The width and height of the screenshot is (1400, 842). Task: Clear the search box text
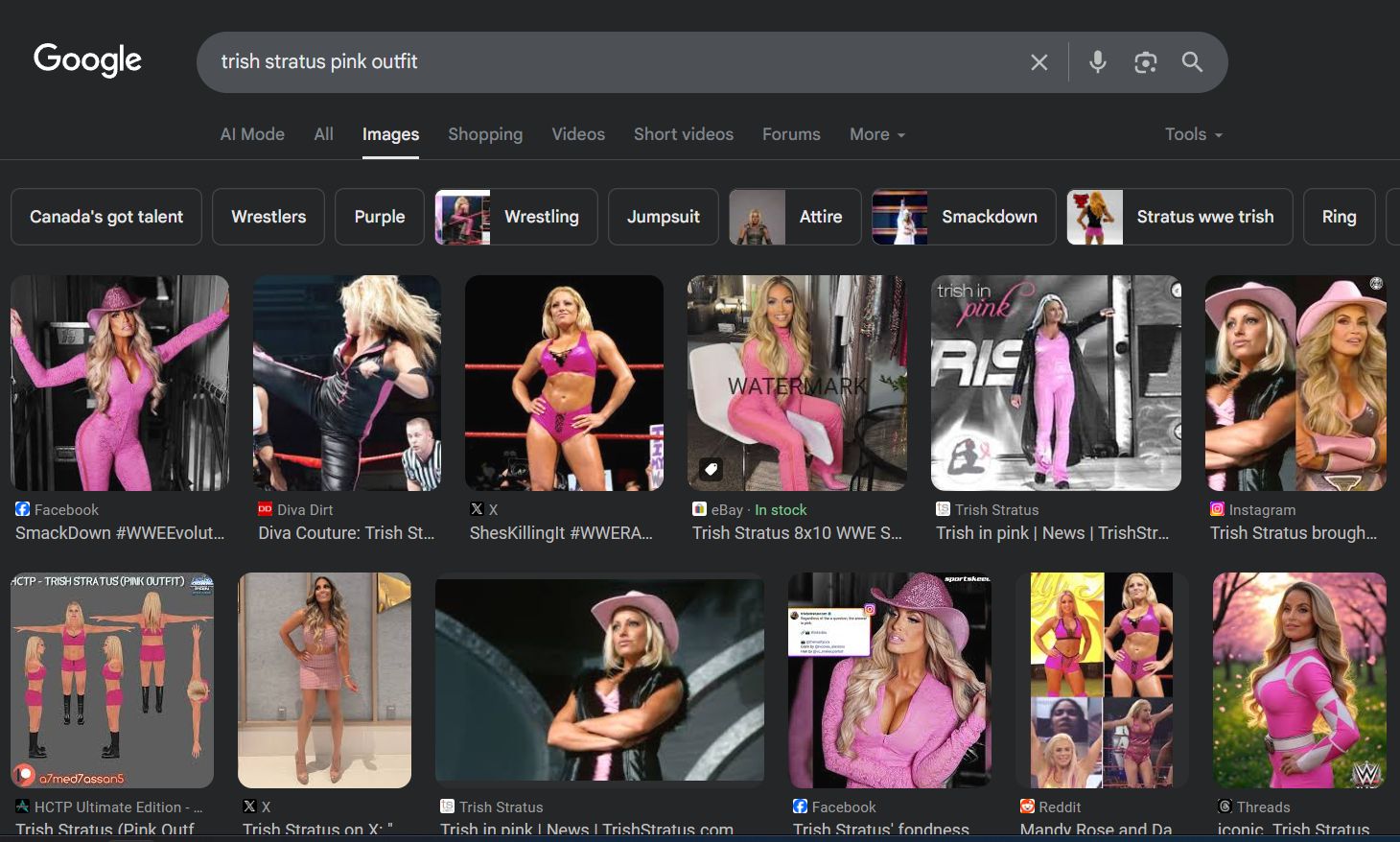tap(1038, 62)
